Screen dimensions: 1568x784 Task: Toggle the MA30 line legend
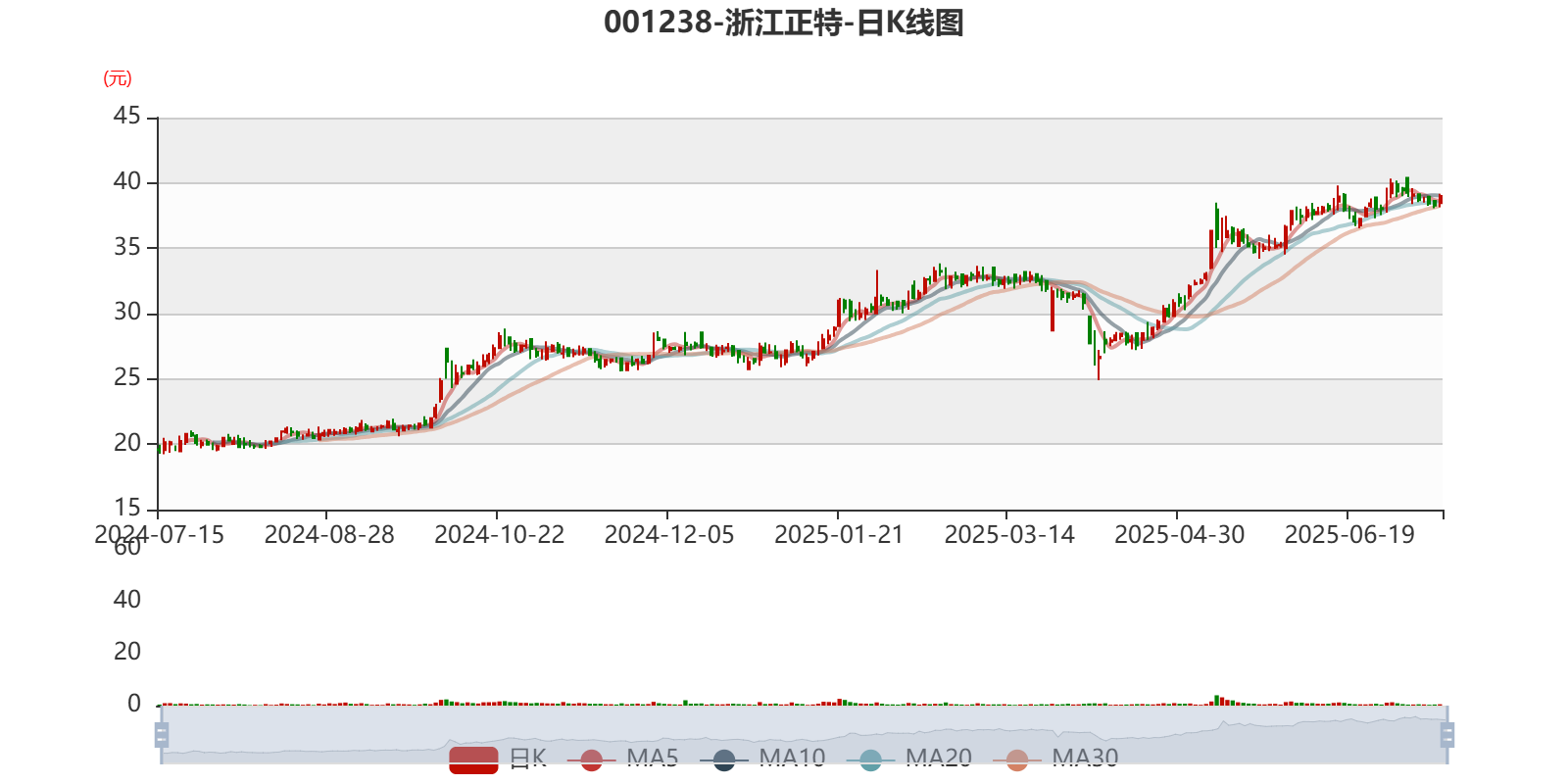1055,759
